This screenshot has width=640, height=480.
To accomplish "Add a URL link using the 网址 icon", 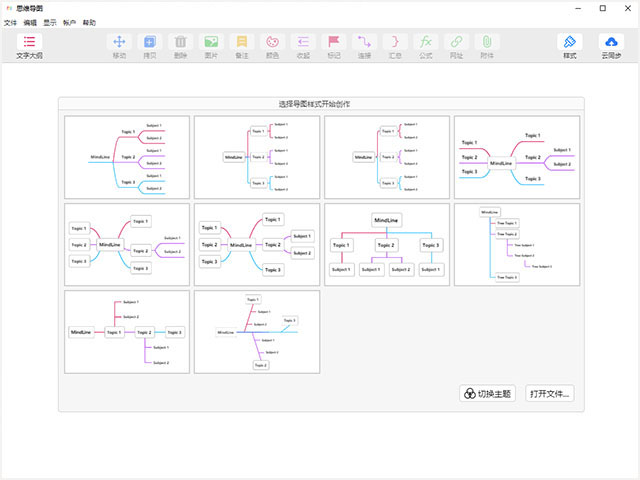I will point(456,42).
